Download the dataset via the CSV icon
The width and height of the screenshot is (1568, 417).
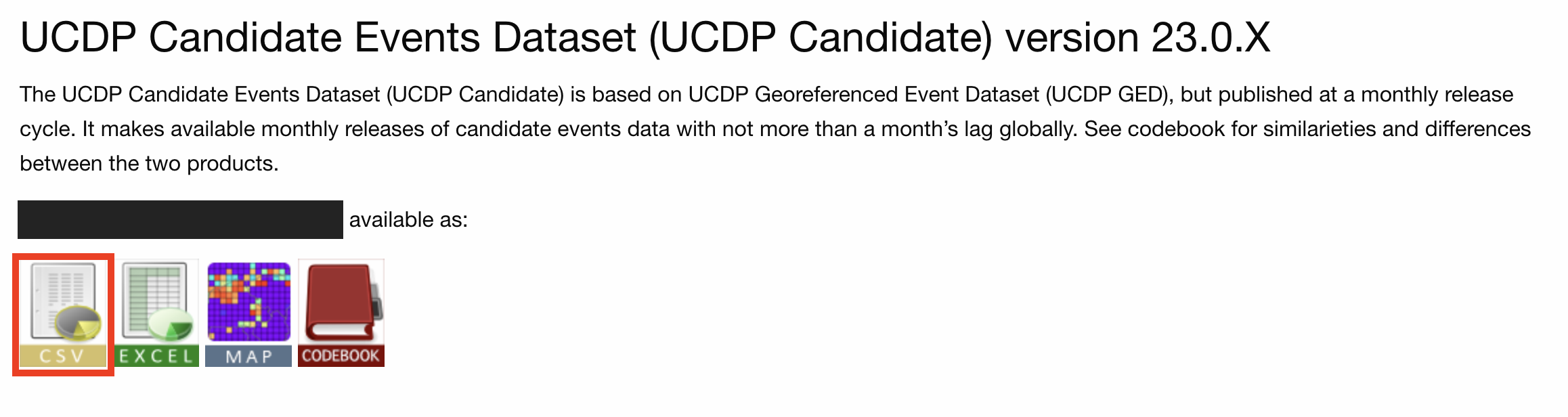63,314
